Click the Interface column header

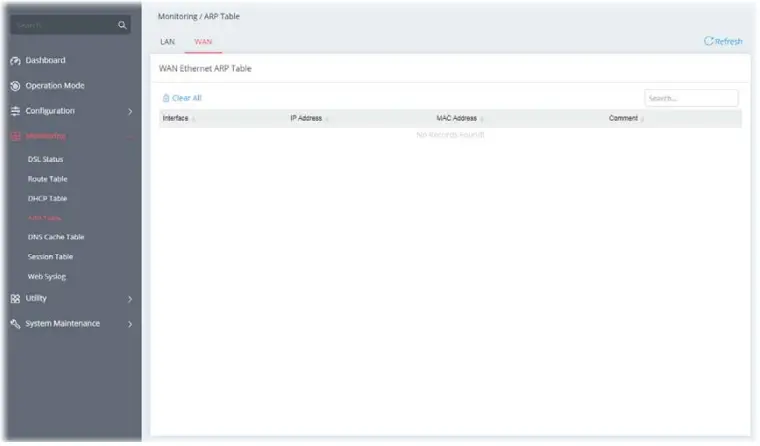[x=175, y=118]
